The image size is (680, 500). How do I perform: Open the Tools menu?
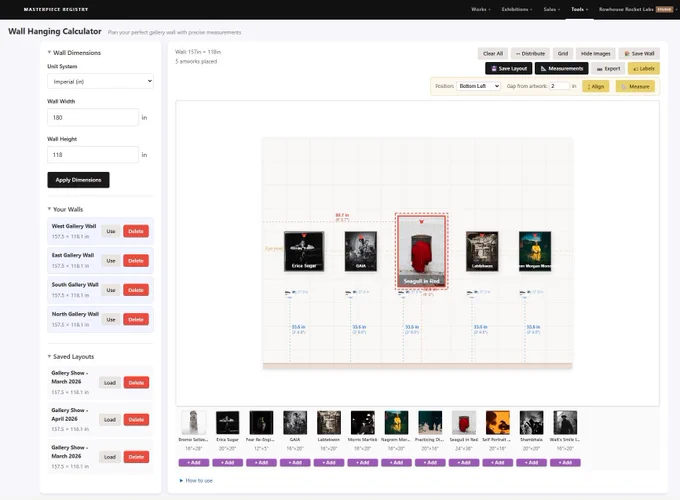pyautogui.click(x=579, y=9)
